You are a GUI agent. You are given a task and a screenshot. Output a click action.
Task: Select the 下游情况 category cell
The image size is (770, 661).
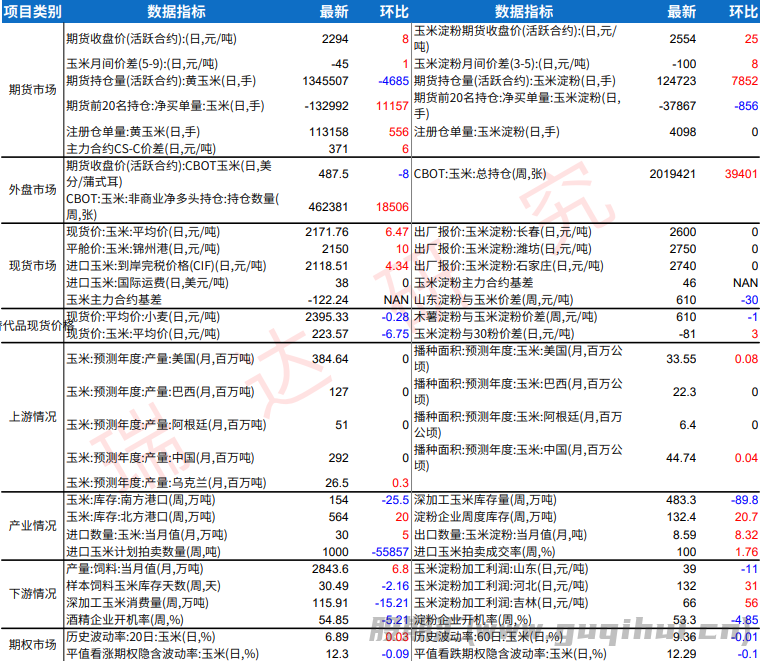tap(31, 593)
